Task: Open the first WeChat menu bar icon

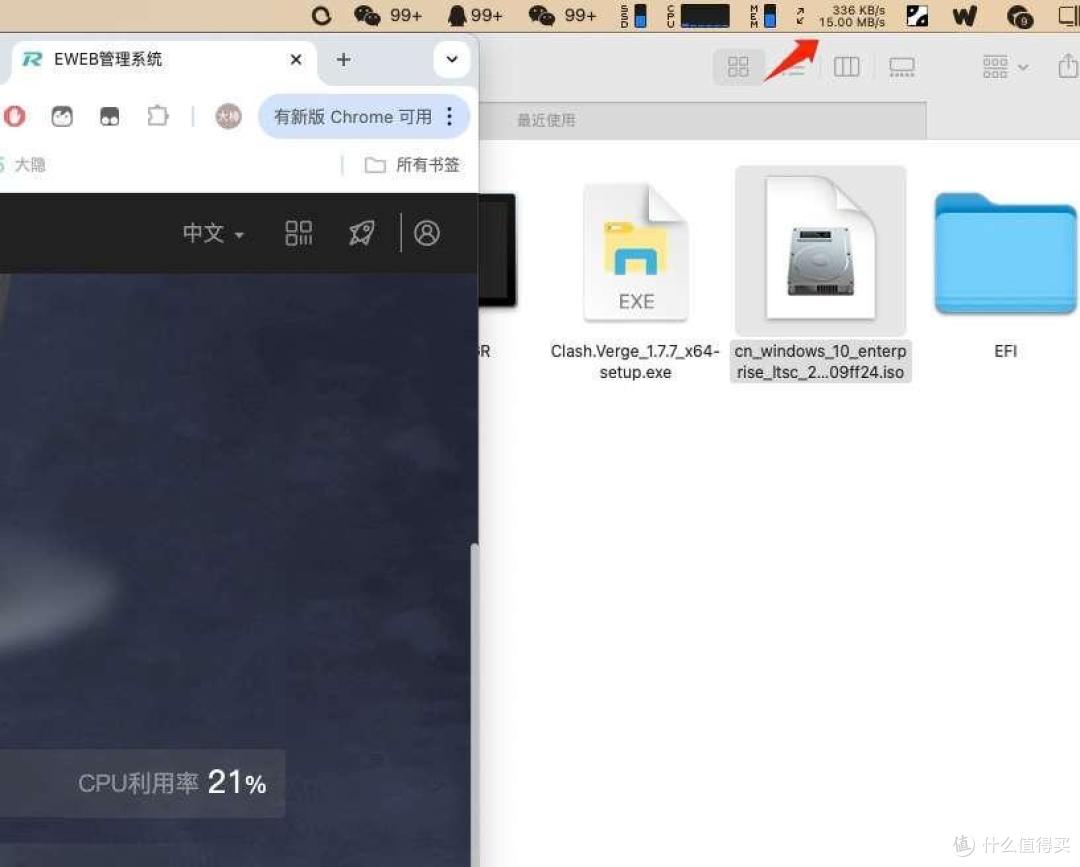Action: point(367,15)
